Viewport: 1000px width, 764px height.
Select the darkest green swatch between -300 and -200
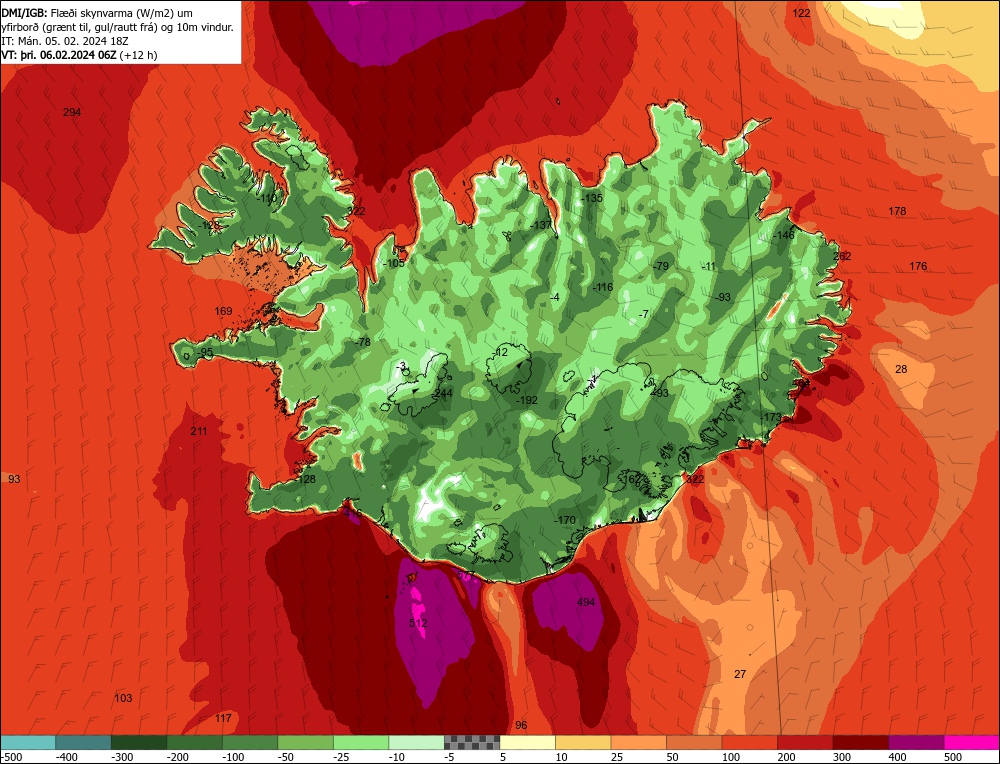[138, 742]
